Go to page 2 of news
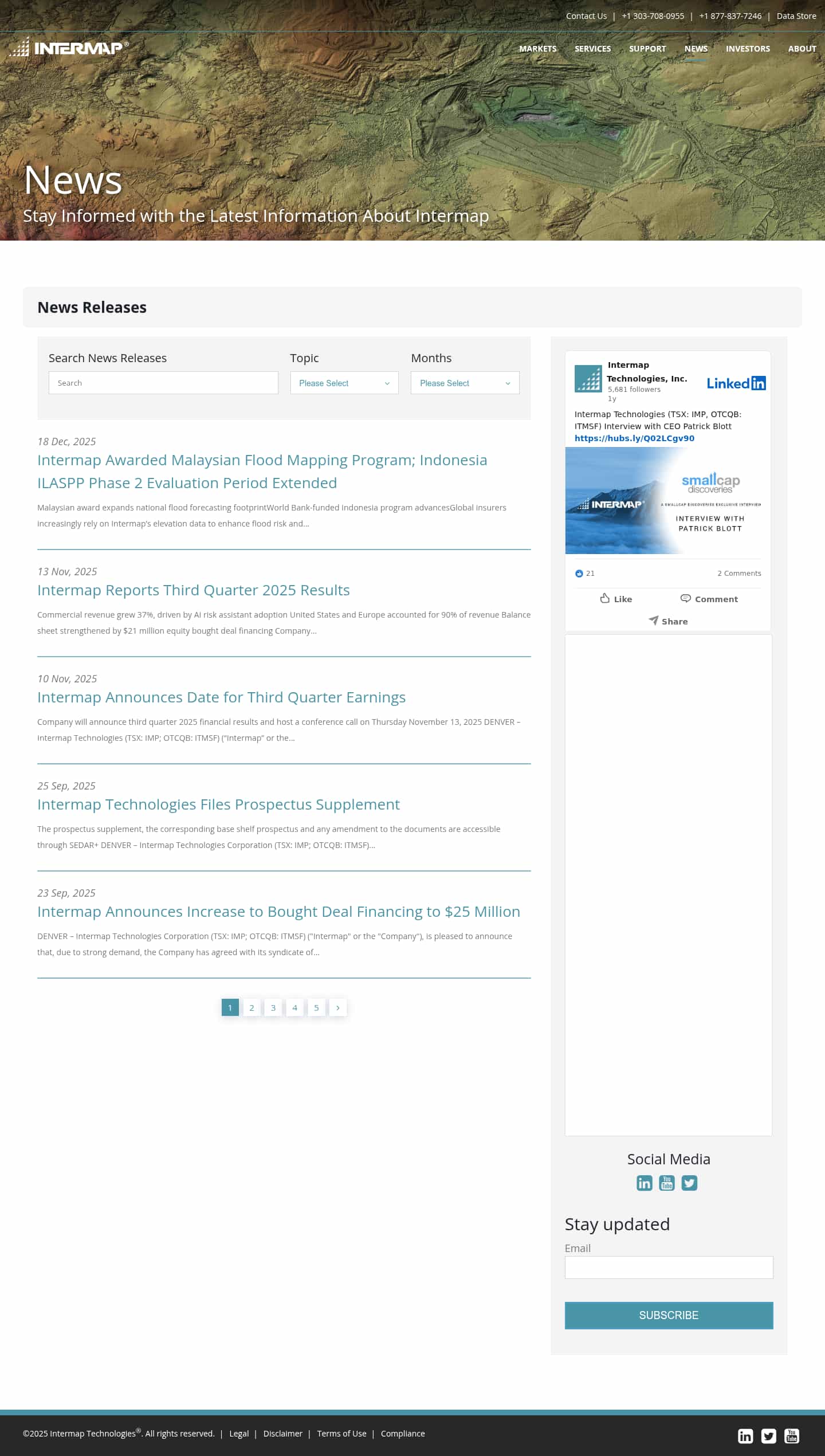 [x=252, y=1007]
